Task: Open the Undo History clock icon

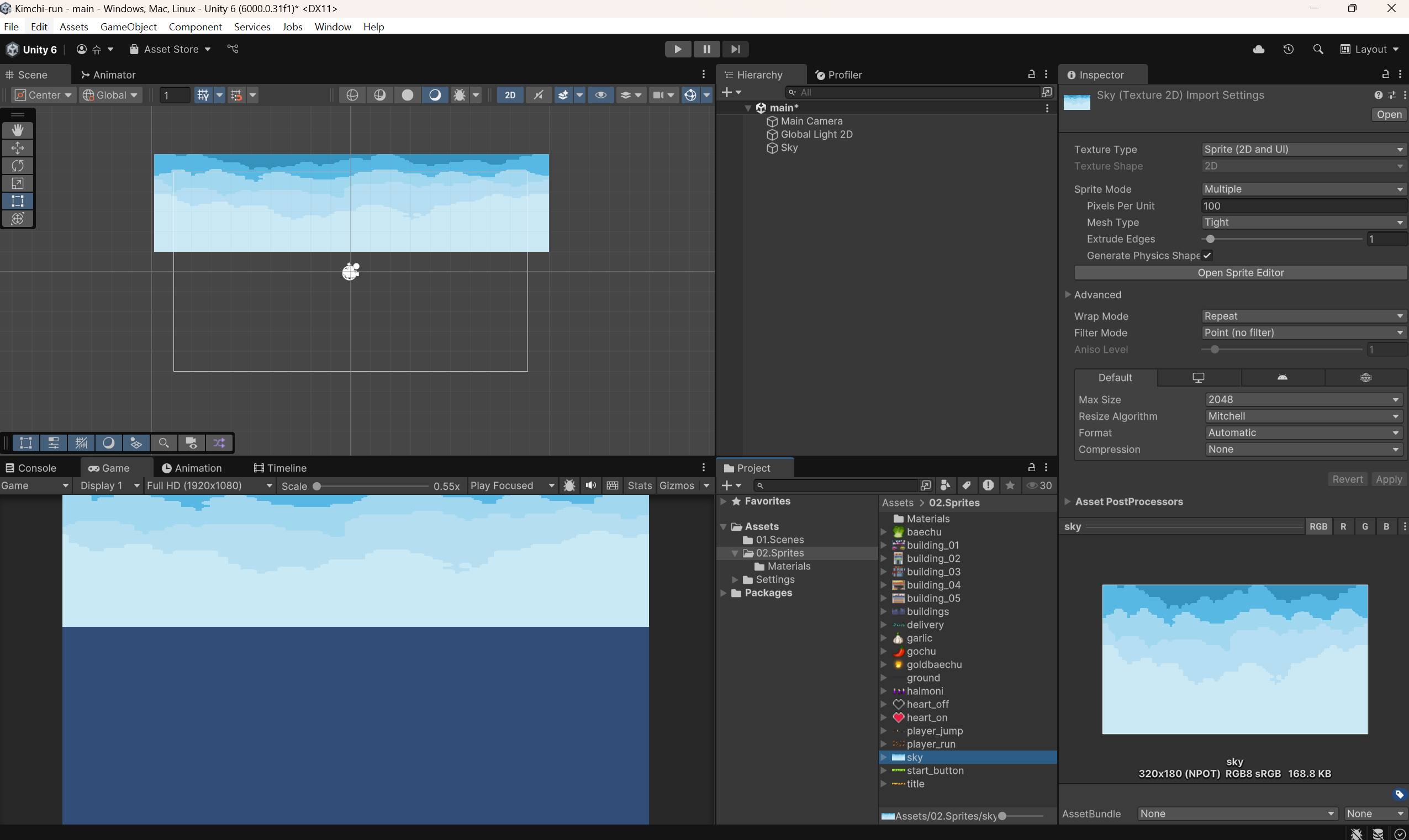Action: (x=1288, y=49)
